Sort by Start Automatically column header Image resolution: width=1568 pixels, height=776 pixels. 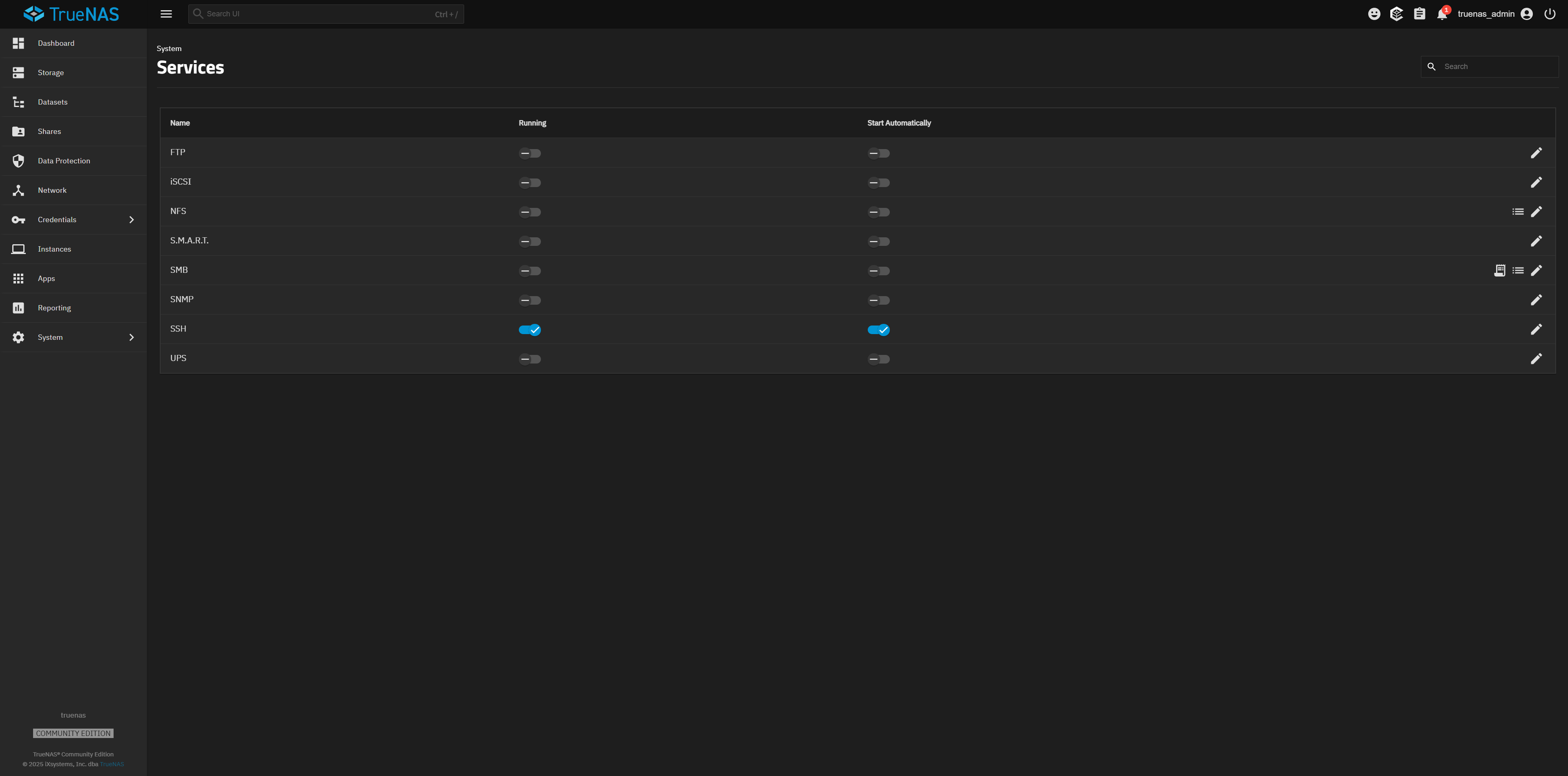pos(898,123)
